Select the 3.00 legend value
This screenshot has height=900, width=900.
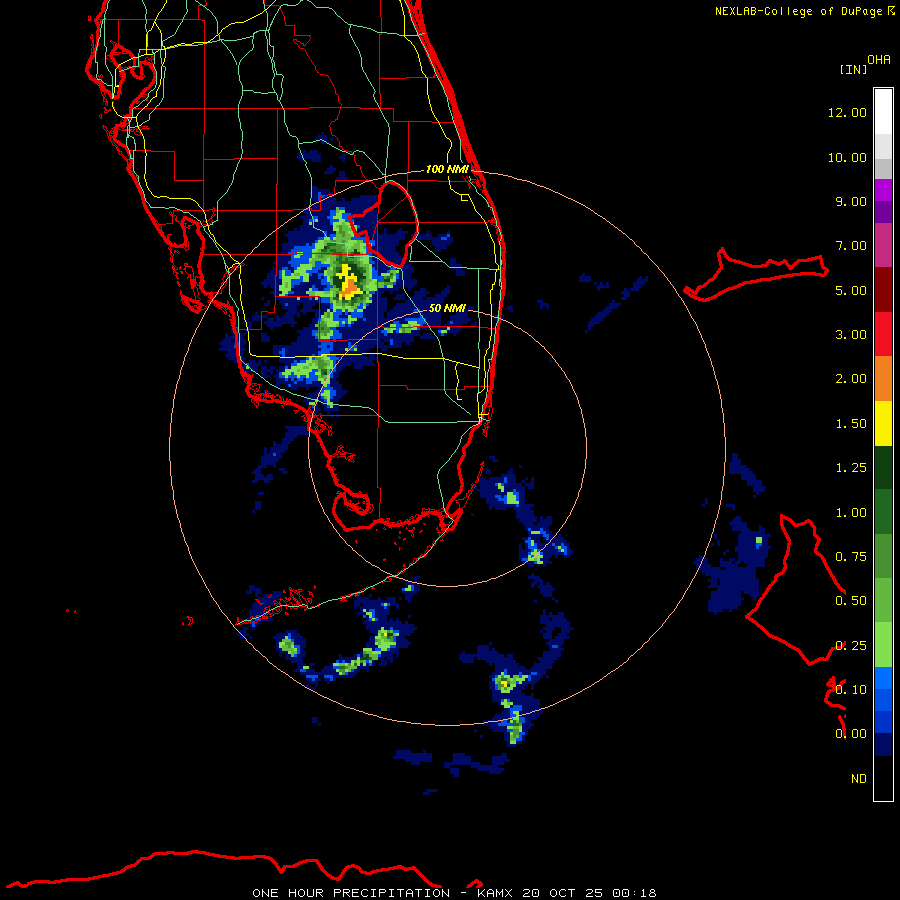(851, 335)
